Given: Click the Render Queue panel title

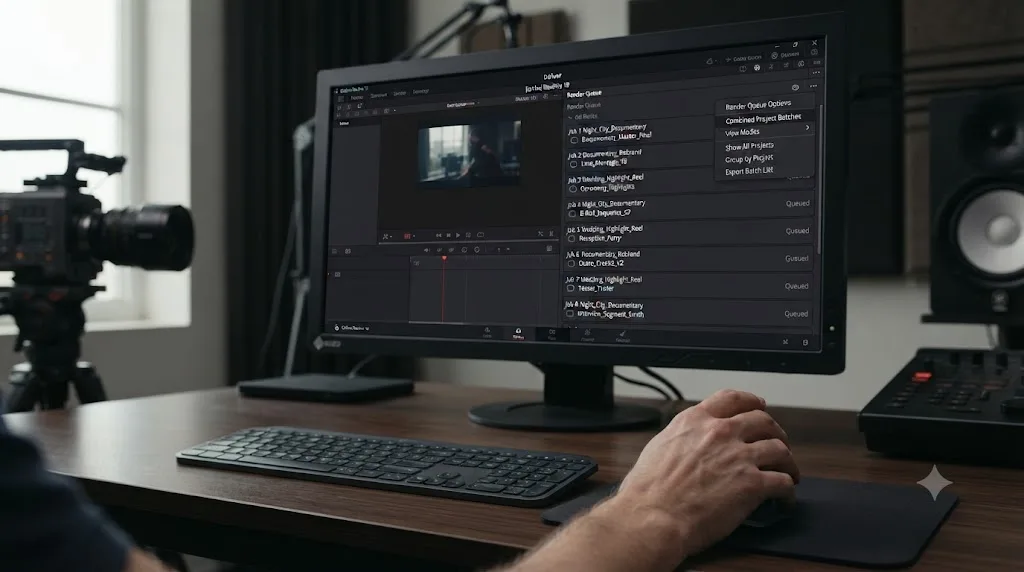Looking at the screenshot, I should tap(584, 94).
